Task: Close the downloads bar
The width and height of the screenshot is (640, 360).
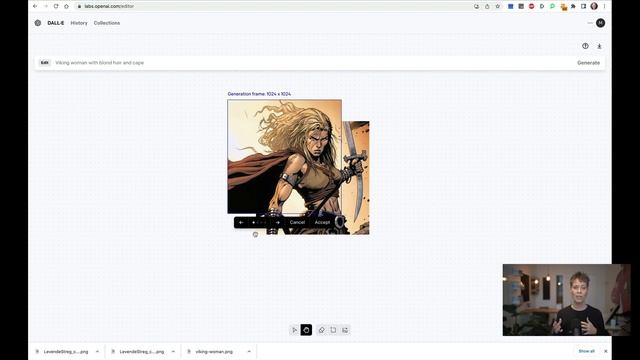Action: click(606, 351)
